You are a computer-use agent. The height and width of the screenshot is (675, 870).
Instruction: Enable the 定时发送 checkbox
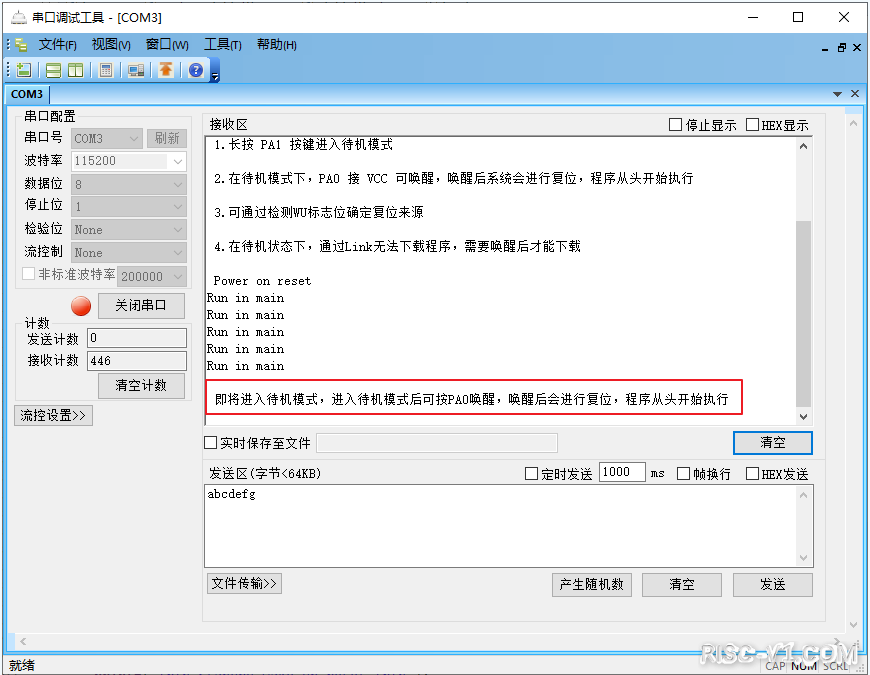click(532, 474)
